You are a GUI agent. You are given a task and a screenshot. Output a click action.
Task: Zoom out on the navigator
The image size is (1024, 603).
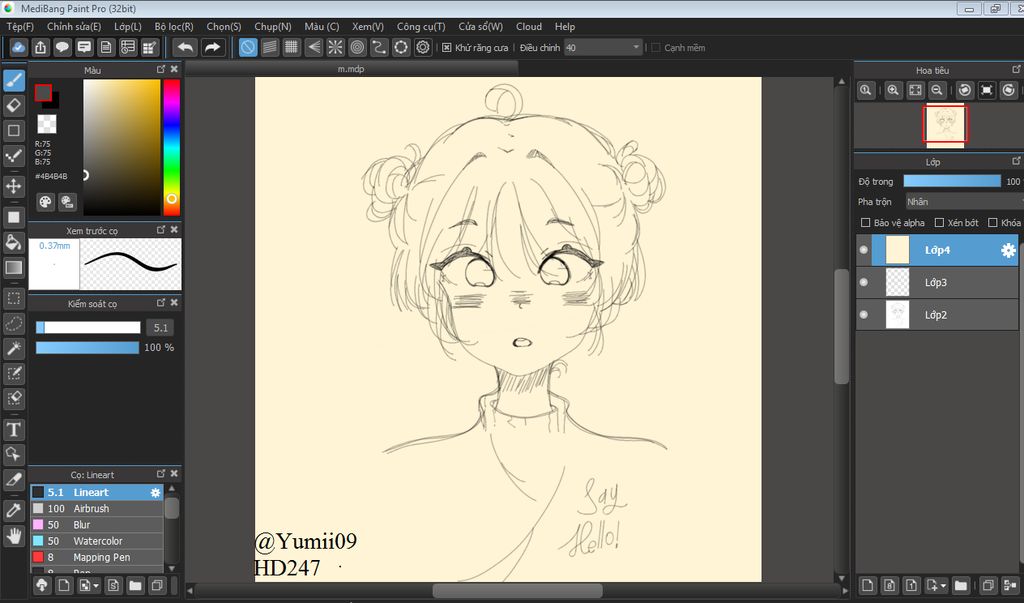point(936,90)
